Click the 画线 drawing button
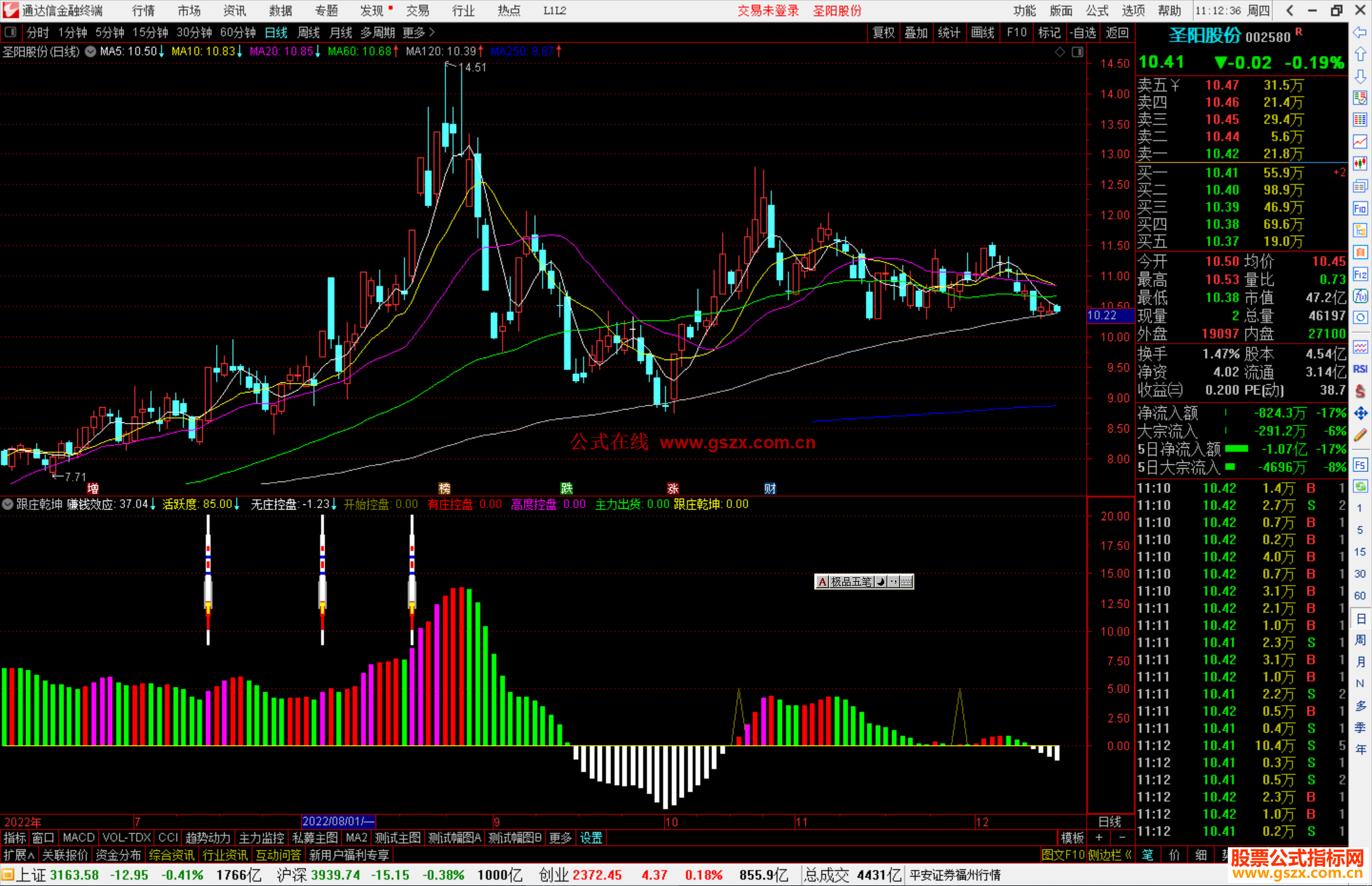This screenshot has height=886, width=1372. (x=982, y=32)
